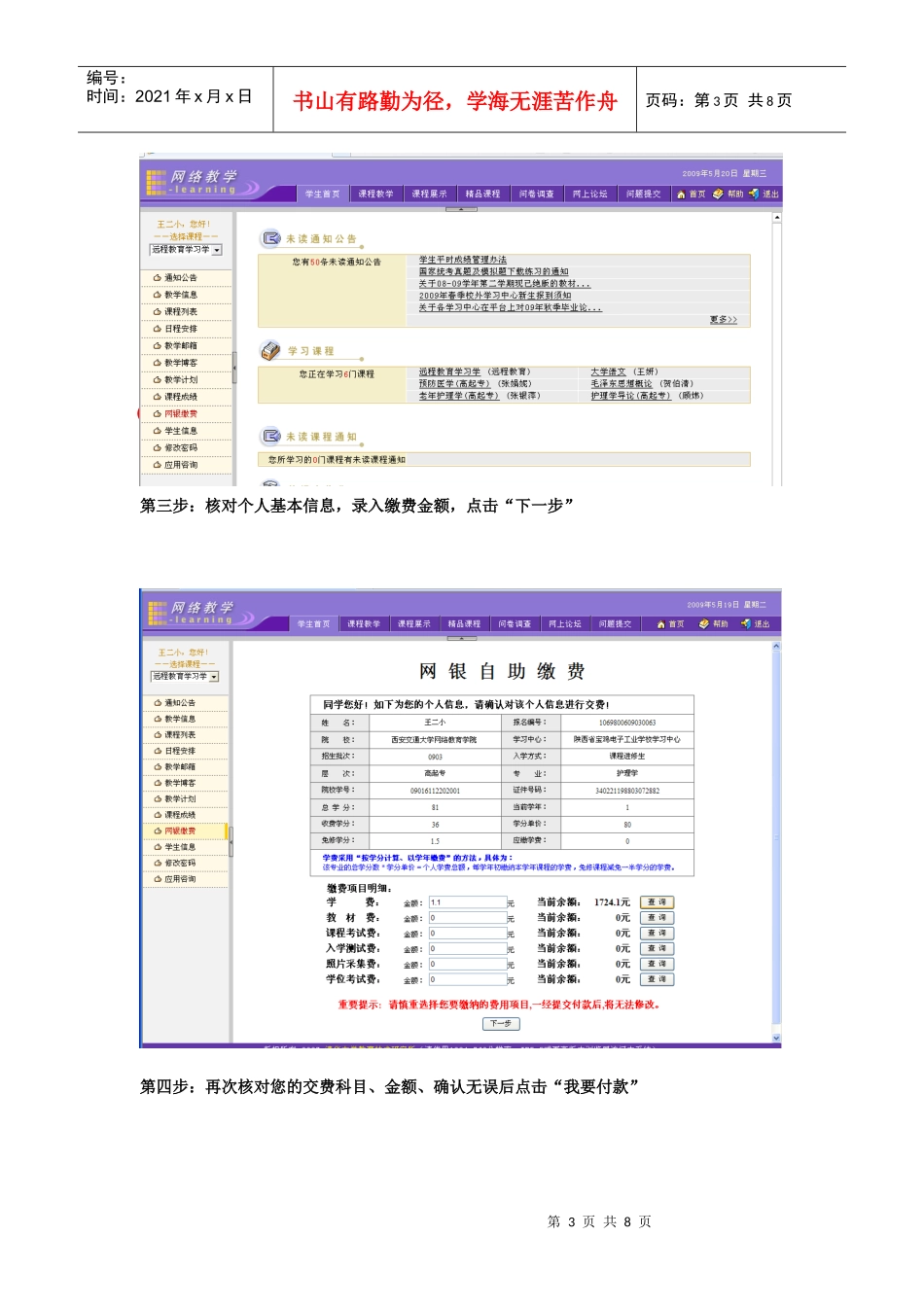924x1307 pixels.
Task: Switch to 课程展示 tab in lower screenshot
Action: pos(414,624)
